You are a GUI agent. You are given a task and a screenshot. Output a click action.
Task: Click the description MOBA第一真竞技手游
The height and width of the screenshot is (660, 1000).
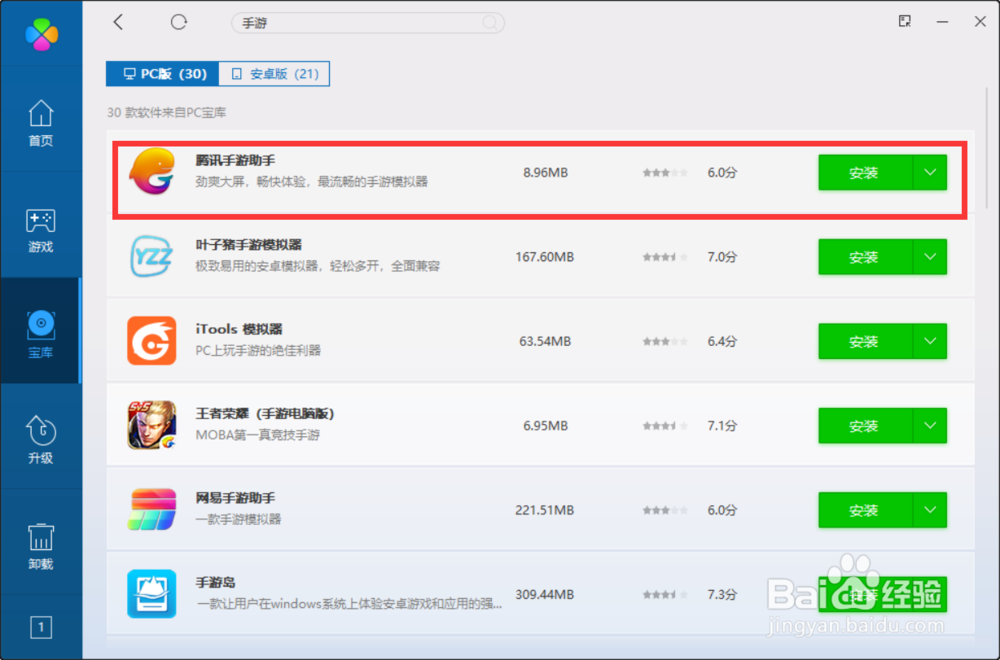[258, 435]
